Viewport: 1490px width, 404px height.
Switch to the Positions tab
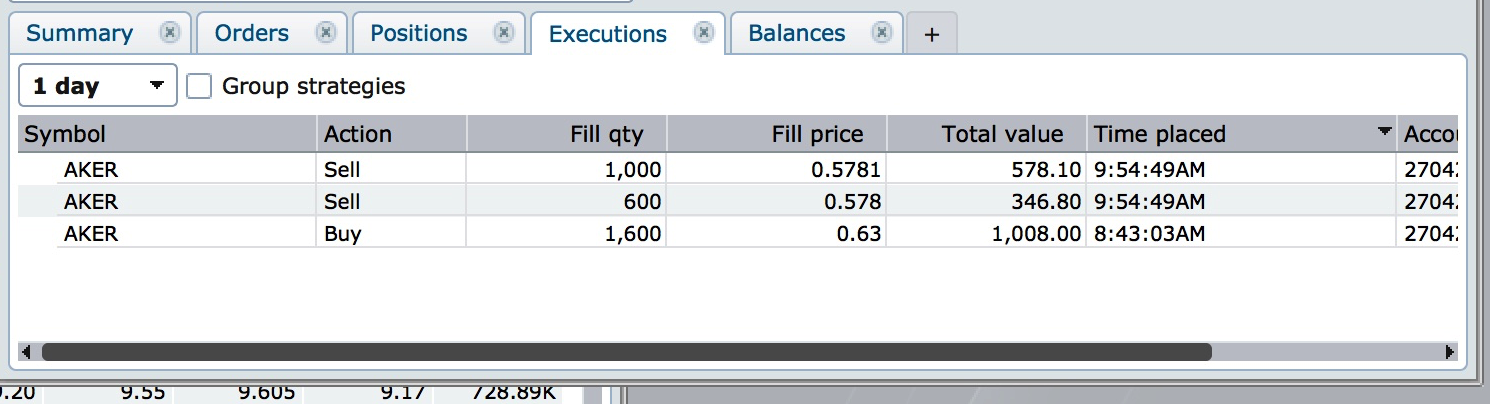tap(419, 34)
